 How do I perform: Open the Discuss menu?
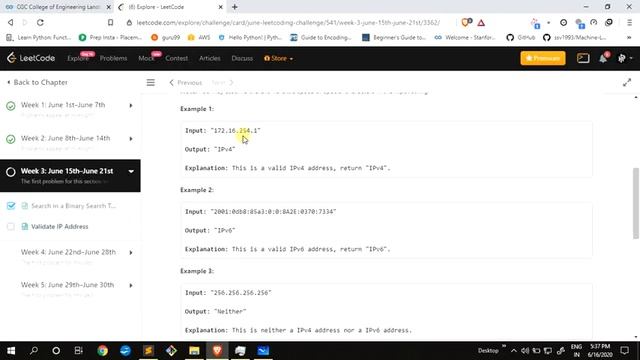[x=242, y=58]
